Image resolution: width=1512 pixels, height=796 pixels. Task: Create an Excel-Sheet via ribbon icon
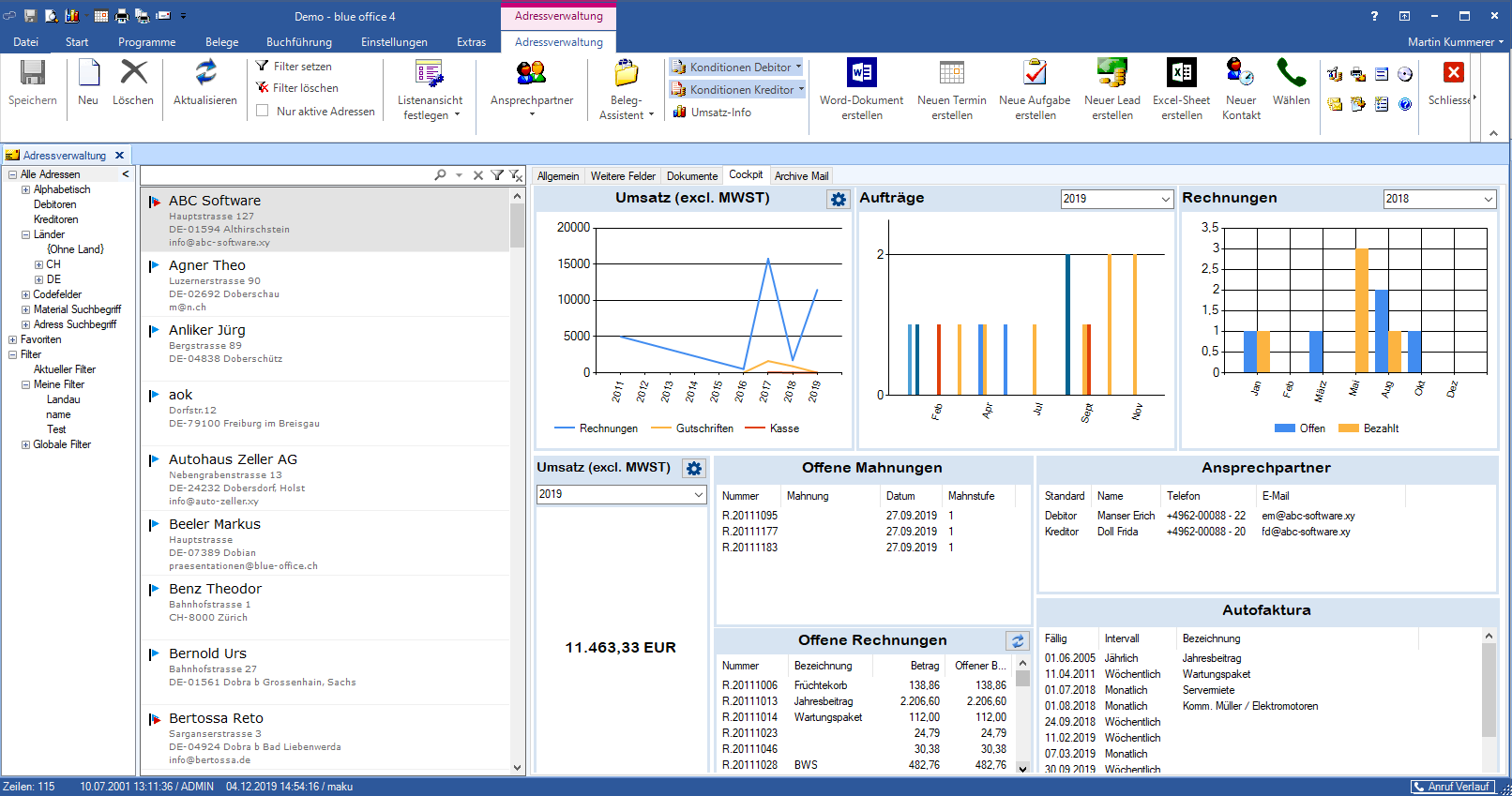(x=1181, y=74)
